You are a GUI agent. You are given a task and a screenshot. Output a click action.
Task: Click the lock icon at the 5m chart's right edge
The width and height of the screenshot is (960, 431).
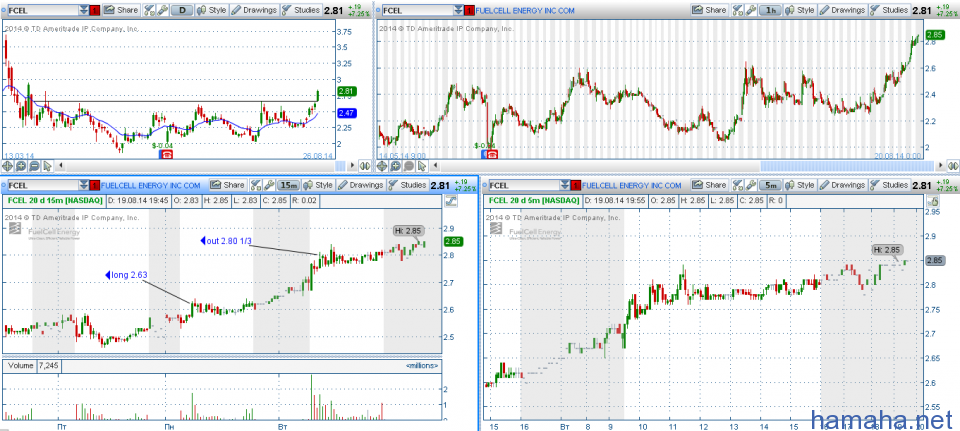coord(932,201)
